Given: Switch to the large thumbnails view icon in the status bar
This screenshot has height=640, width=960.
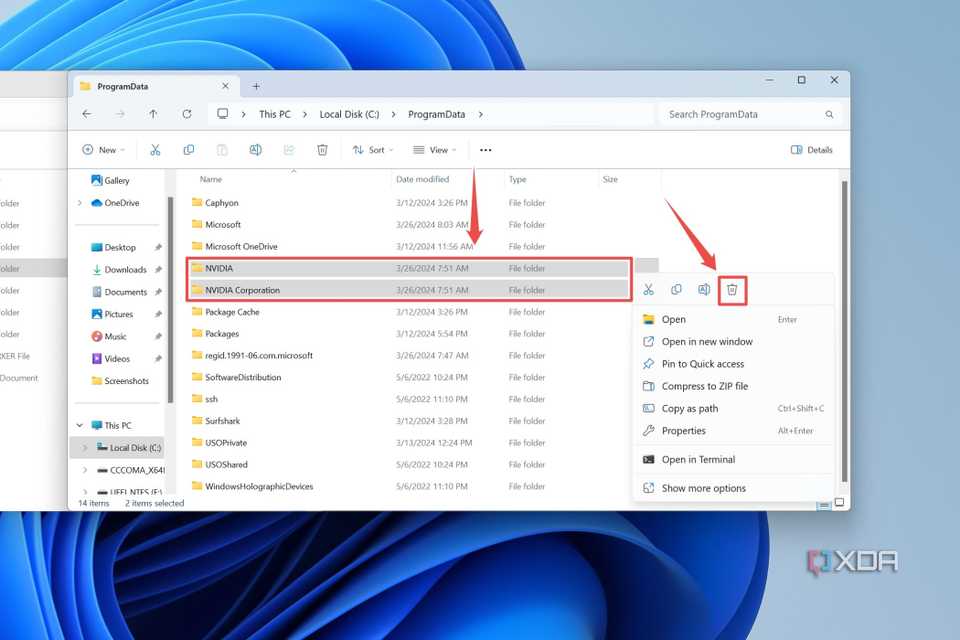Looking at the screenshot, I should (x=839, y=503).
